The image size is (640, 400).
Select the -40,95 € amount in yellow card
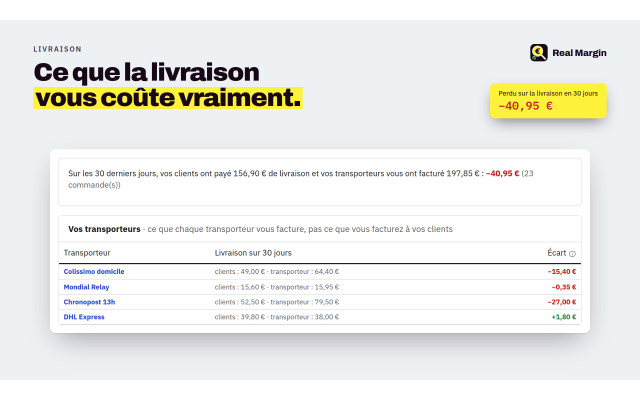pyautogui.click(x=525, y=106)
